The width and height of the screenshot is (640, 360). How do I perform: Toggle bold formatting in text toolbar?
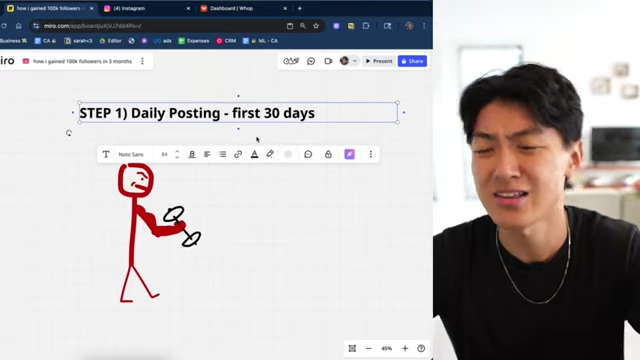click(192, 154)
